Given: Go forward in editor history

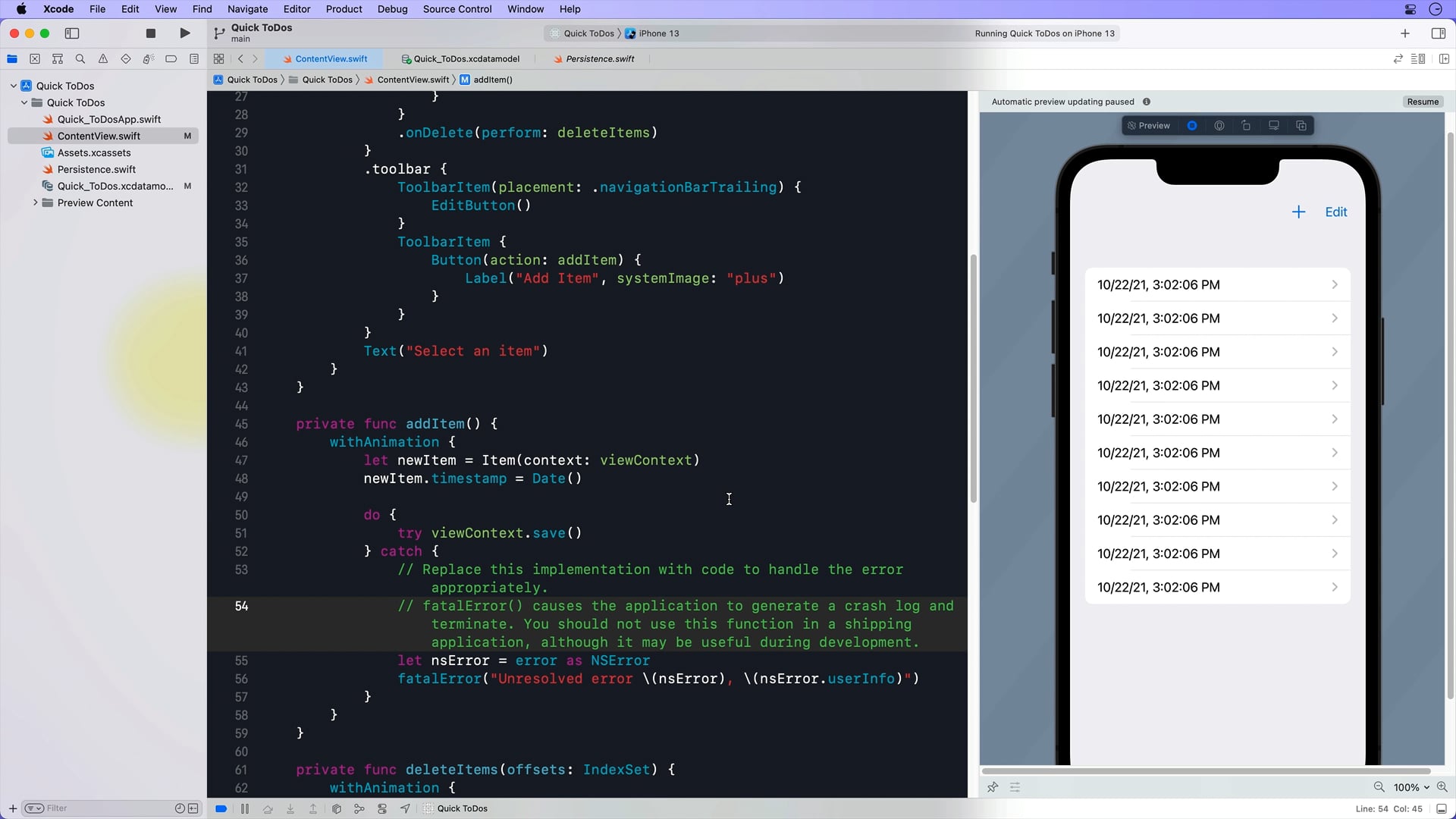Looking at the screenshot, I should (255, 59).
